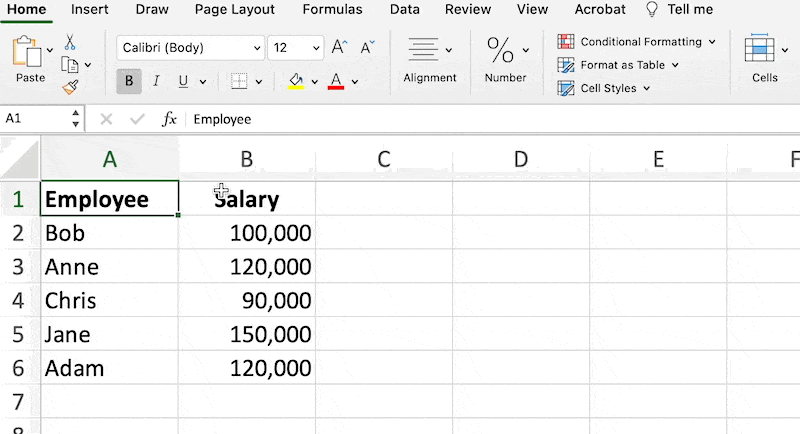
Task: Select cell containing Bob
Action: 110,233
